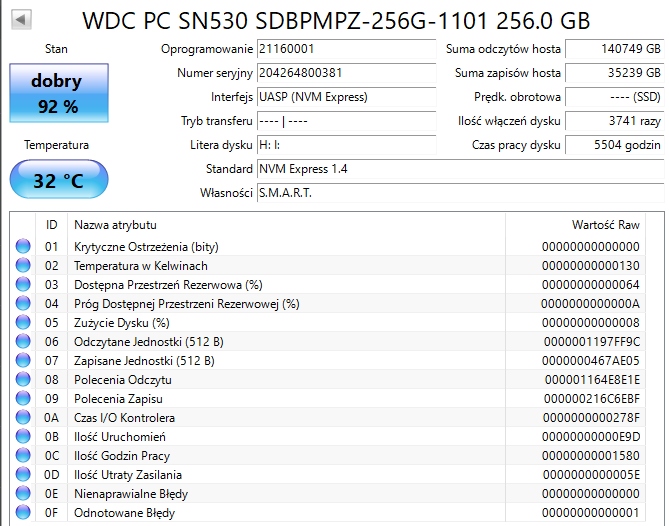Click the host reads value 140749 GB
The width and height of the screenshot is (669, 526).
[x=614, y=49]
